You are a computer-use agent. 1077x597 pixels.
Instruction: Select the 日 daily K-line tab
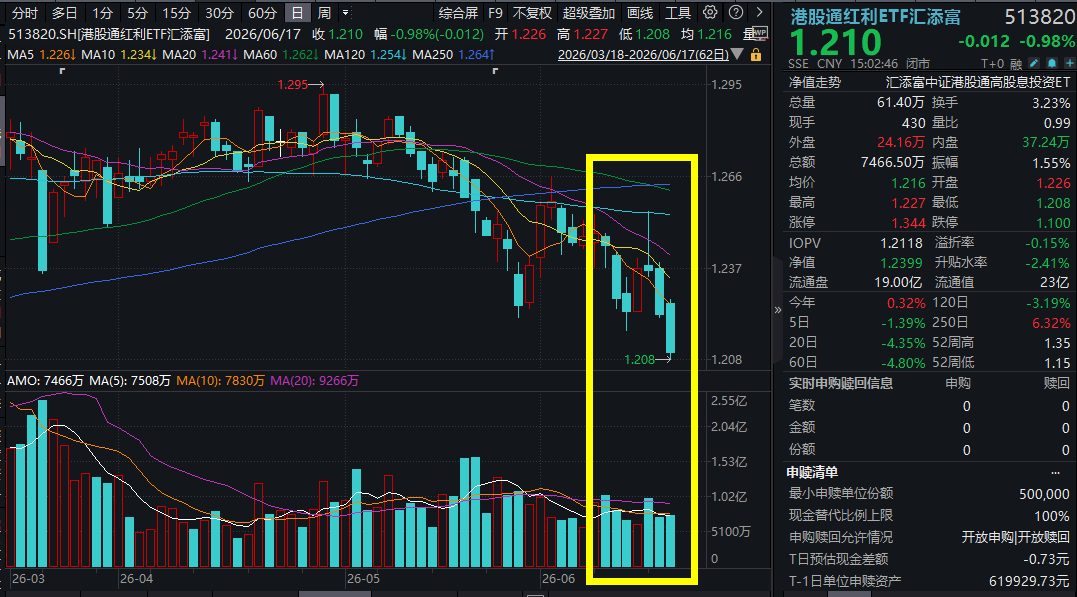tap(297, 13)
